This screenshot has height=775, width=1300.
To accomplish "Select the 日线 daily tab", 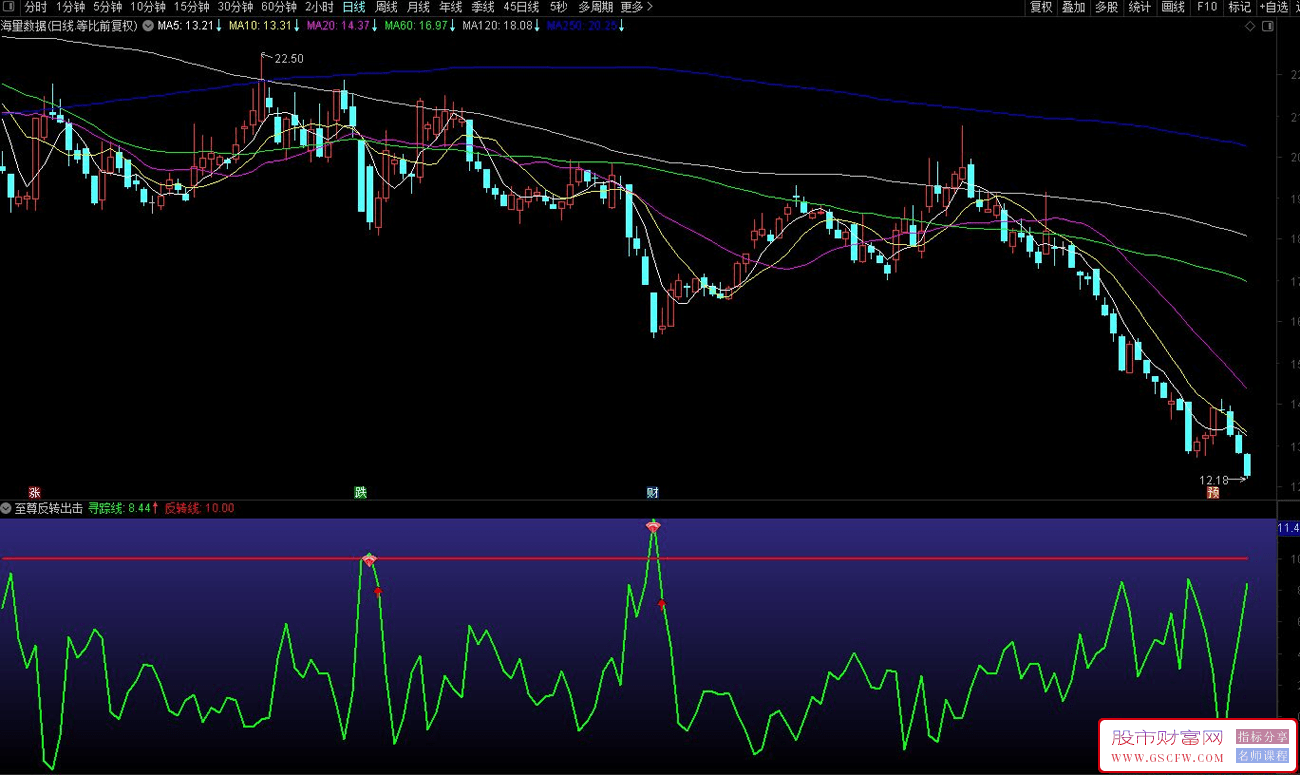I will [x=354, y=7].
